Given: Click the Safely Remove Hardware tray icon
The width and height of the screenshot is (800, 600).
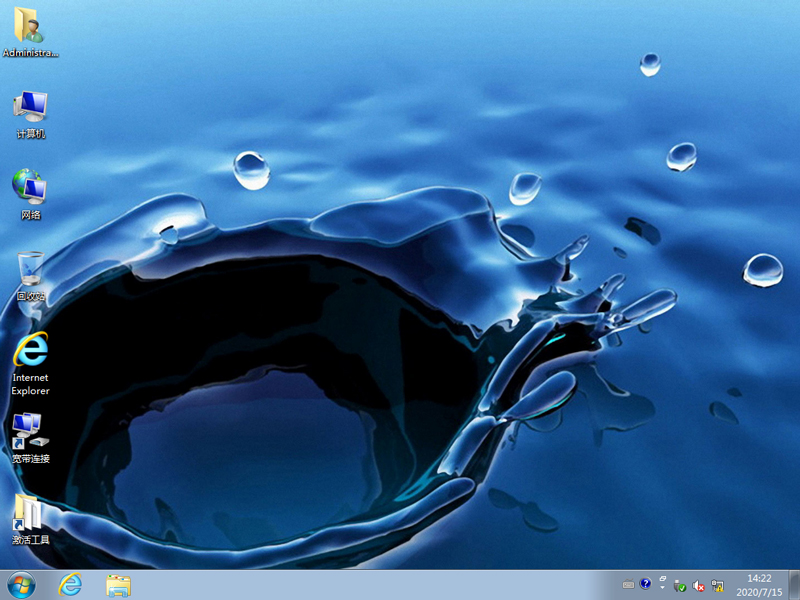Looking at the screenshot, I should (681, 585).
